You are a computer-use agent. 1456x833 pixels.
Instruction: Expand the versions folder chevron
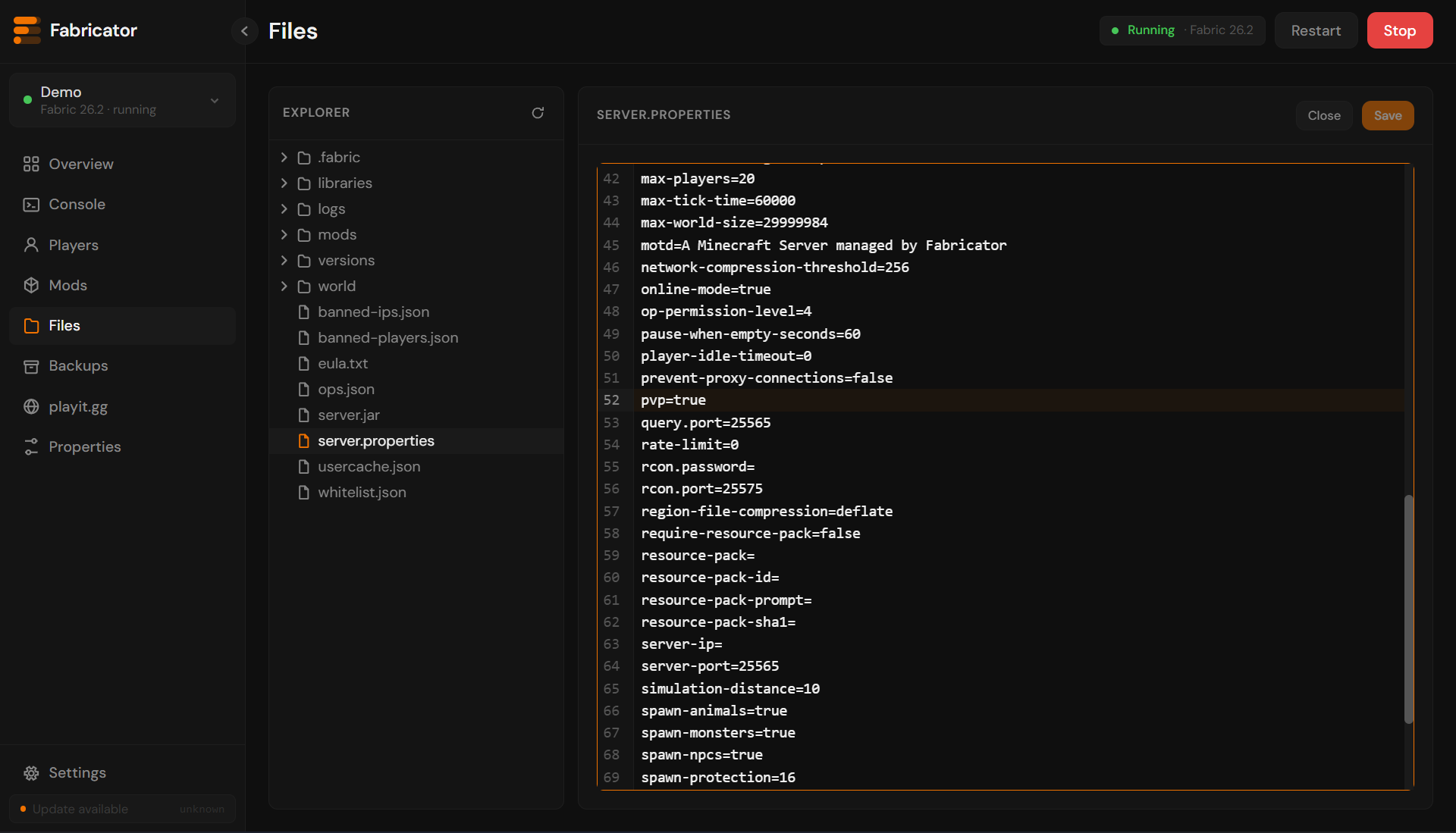click(284, 261)
